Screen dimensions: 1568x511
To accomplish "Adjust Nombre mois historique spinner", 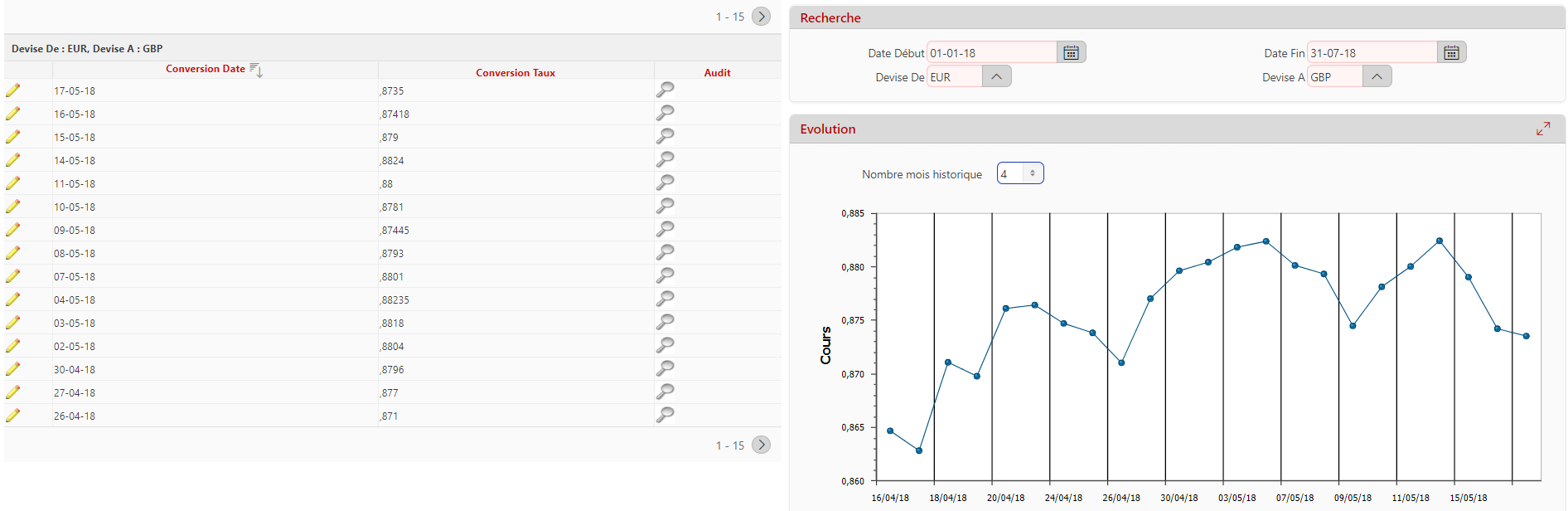I will 1032,173.
